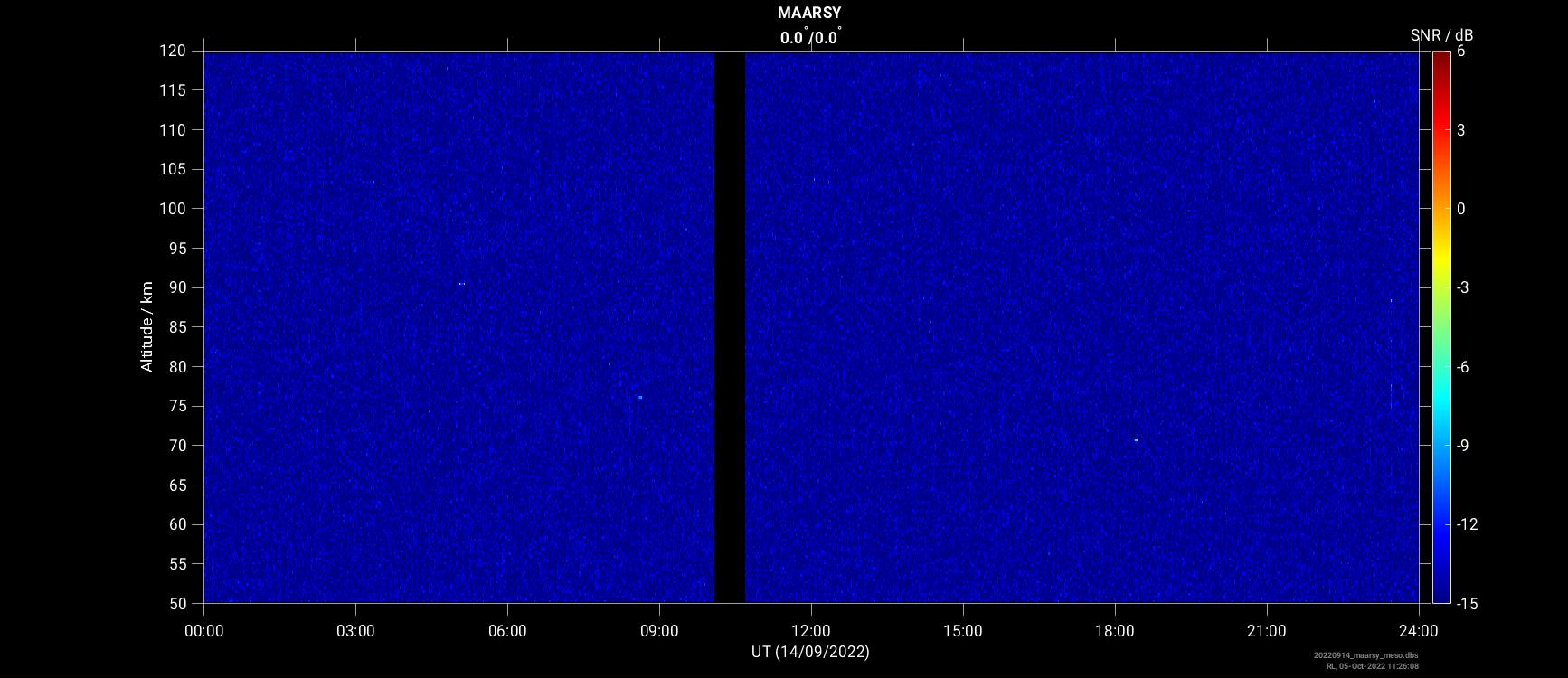
Task: Click the black data gap after 10:00
Action: coord(730,327)
